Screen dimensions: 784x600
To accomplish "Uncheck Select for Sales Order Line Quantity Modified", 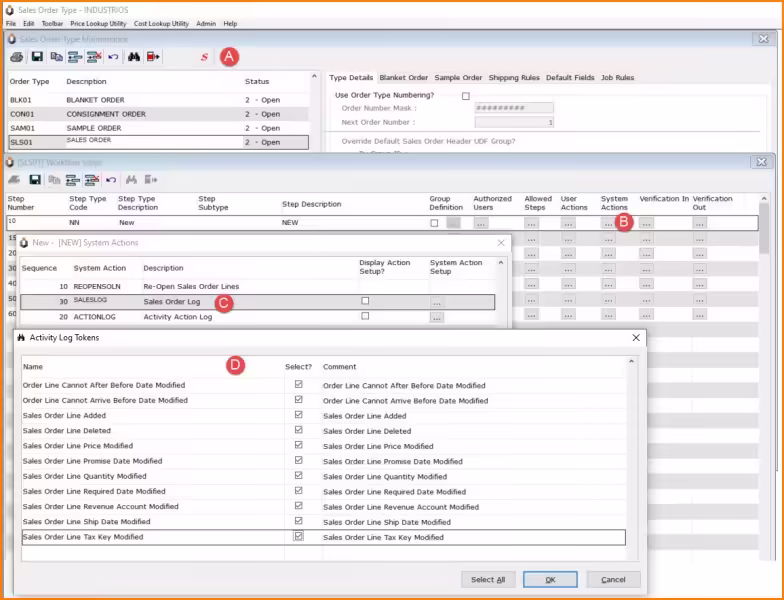I will 298,475.
